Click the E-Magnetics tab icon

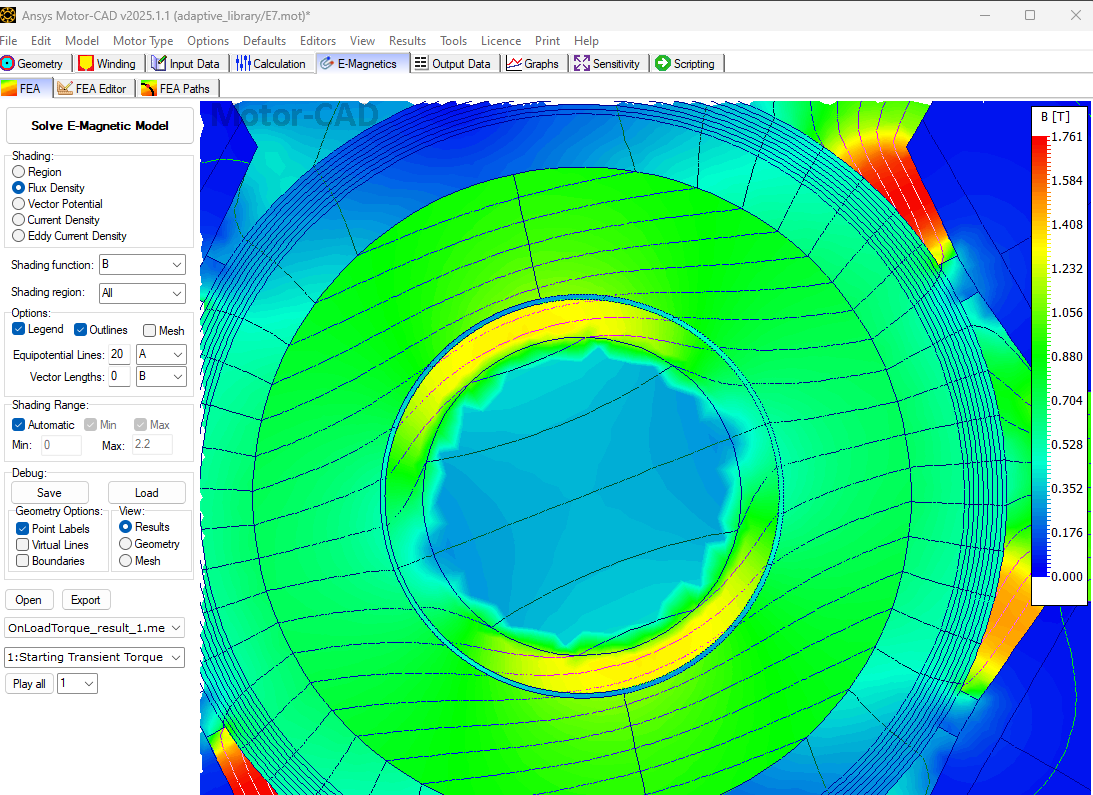pyautogui.click(x=327, y=63)
